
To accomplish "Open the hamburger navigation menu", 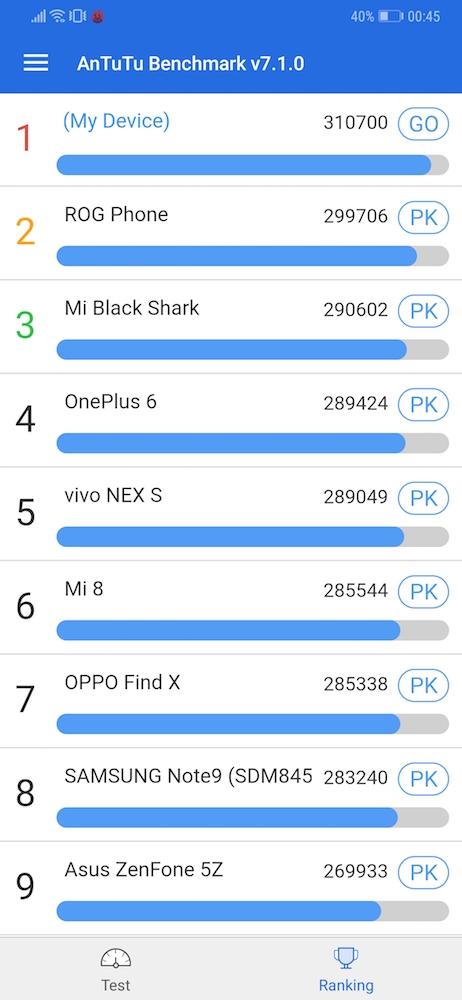I will point(36,62).
